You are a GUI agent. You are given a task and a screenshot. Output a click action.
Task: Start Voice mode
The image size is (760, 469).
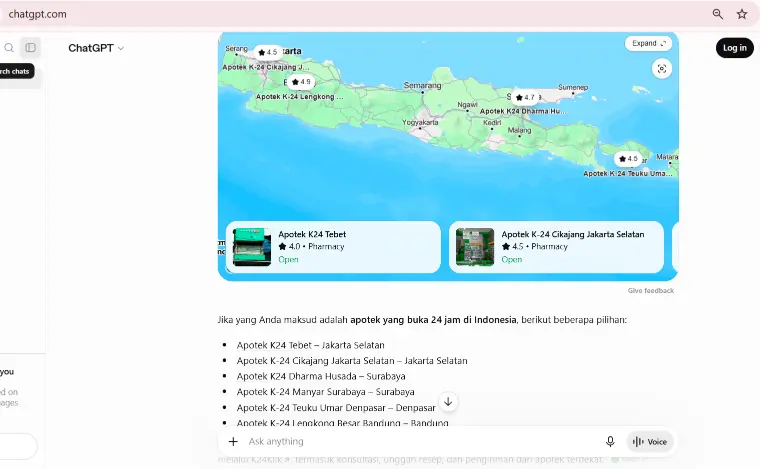(650, 441)
